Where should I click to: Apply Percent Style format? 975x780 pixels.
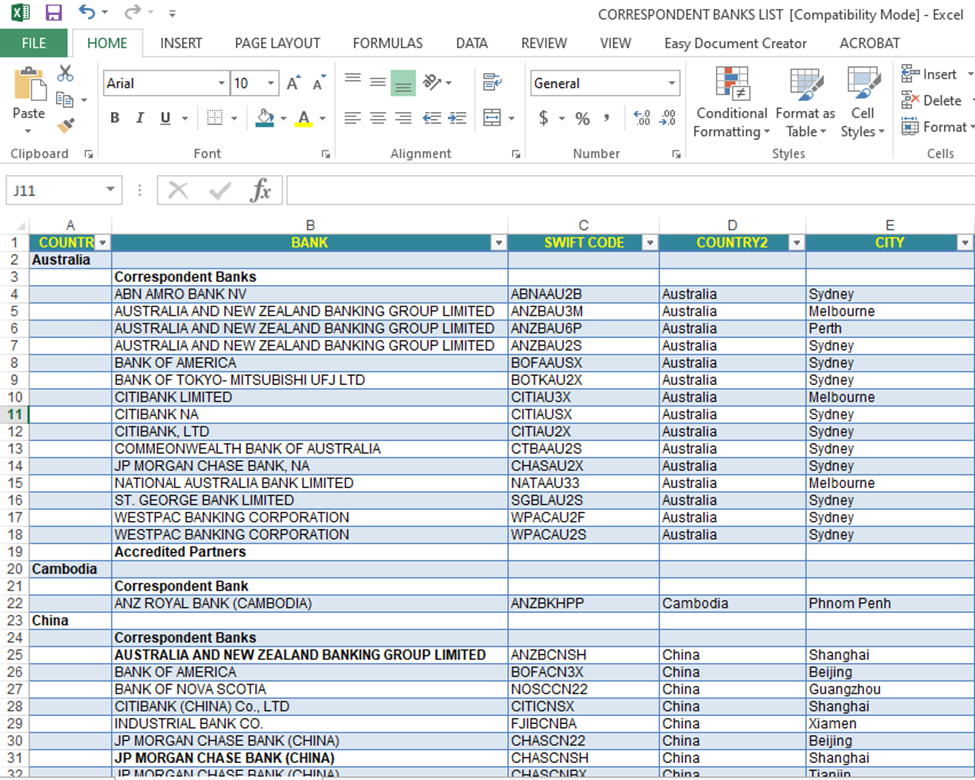pos(582,118)
